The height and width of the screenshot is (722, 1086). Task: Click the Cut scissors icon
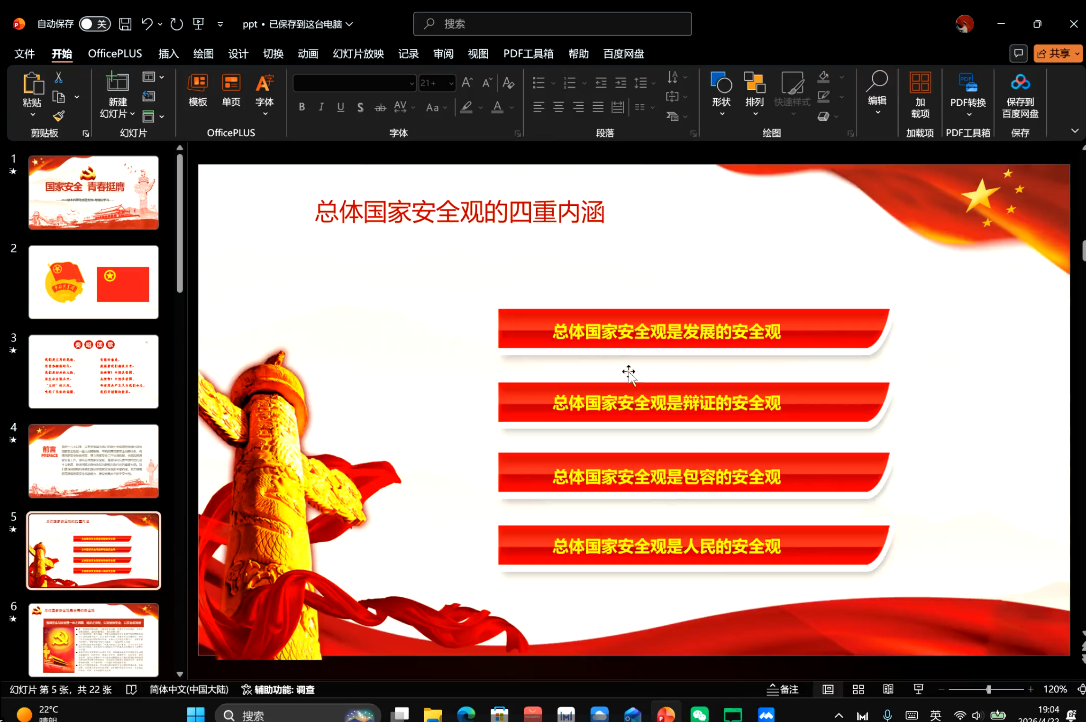click(x=59, y=78)
